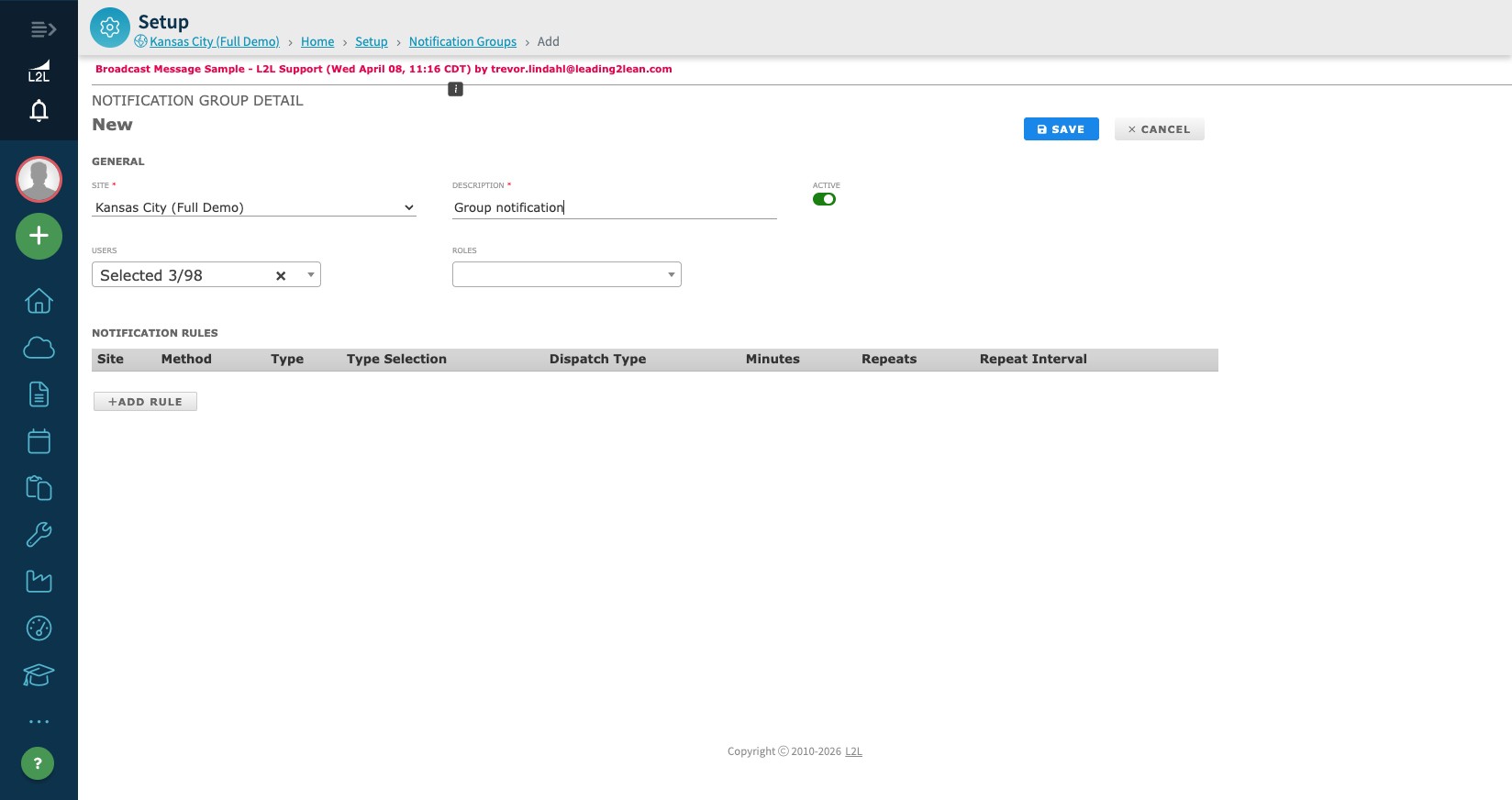Click the green plus create button
1512x800 pixels.
pos(39,236)
